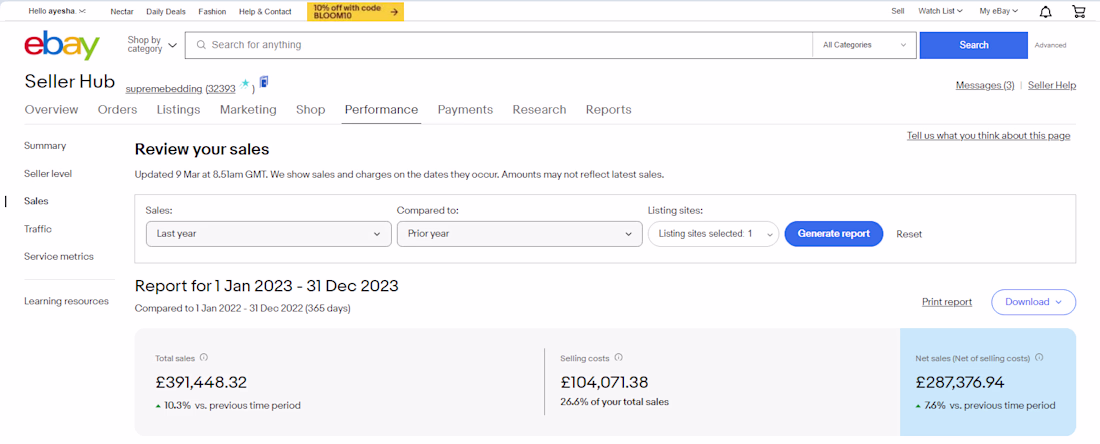Open the Listing sites selected dropdown

pyautogui.click(x=713, y=234)
